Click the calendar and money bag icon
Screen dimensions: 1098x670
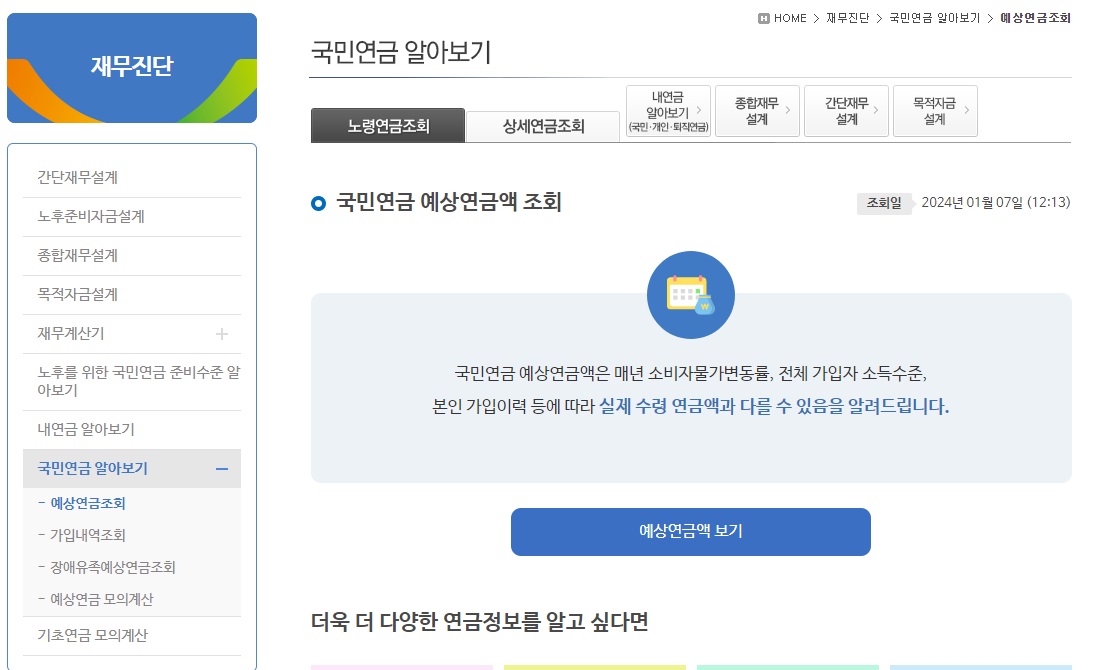click(x=690, y=295)
